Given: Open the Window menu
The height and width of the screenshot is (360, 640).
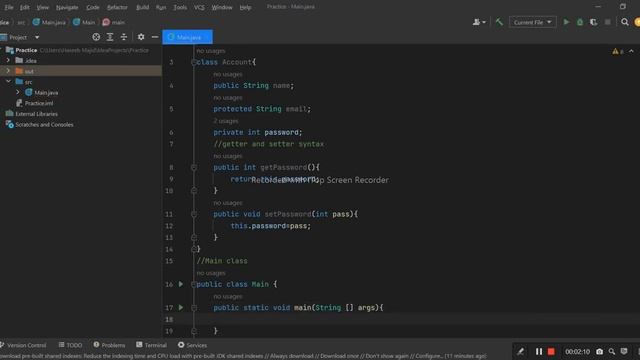Looking at the screenshot, I should pyautogui.click(x=222, y=7).
